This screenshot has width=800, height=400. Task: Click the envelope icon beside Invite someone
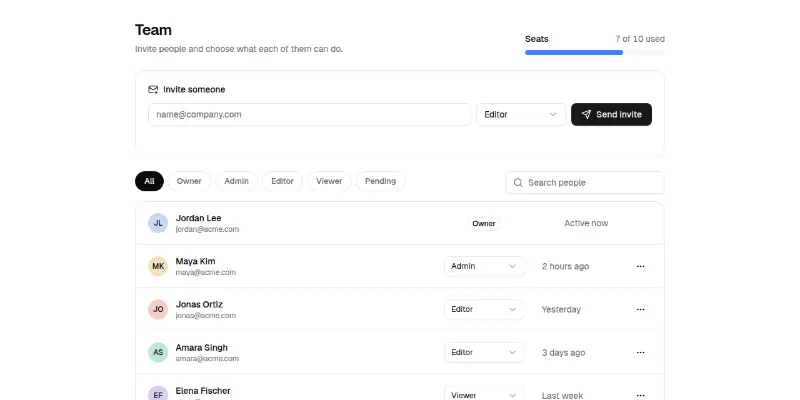click(x=153, y=90)
